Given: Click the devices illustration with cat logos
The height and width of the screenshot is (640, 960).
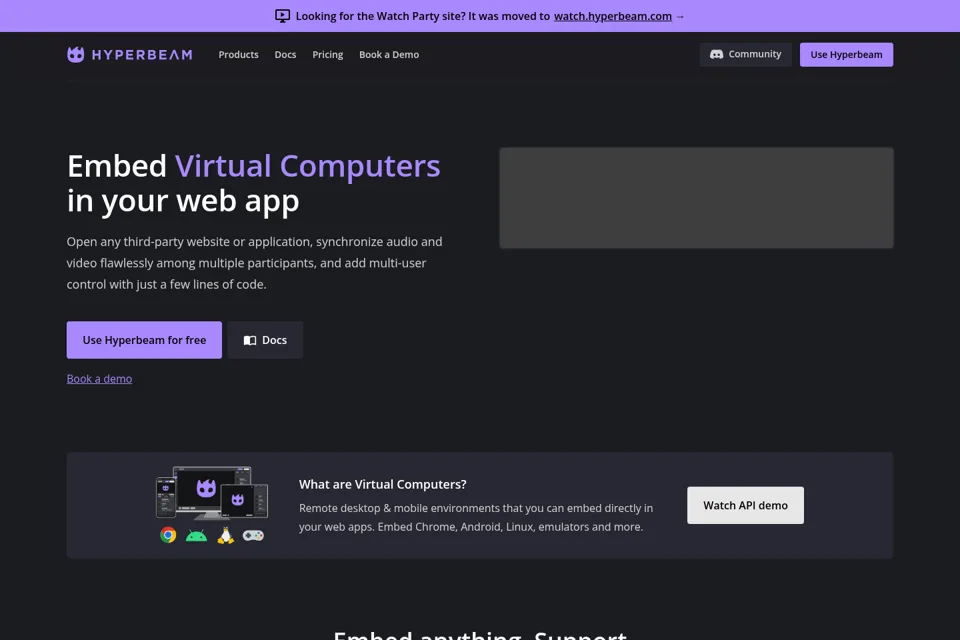Looking at the screenshot, I should point(212,492).
